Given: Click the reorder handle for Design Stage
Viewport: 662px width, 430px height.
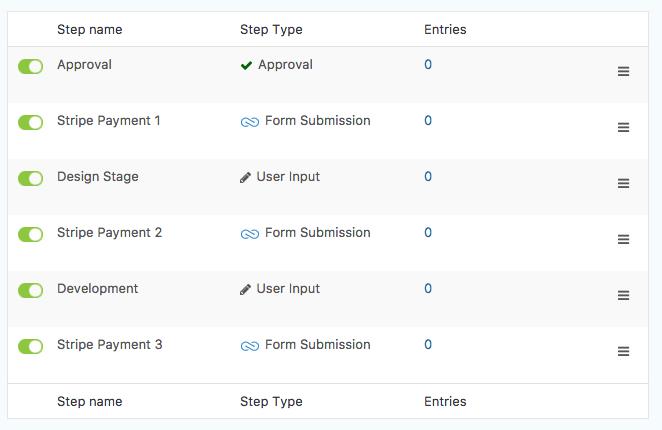Looking at the screenshot, I should click(623, 184).
